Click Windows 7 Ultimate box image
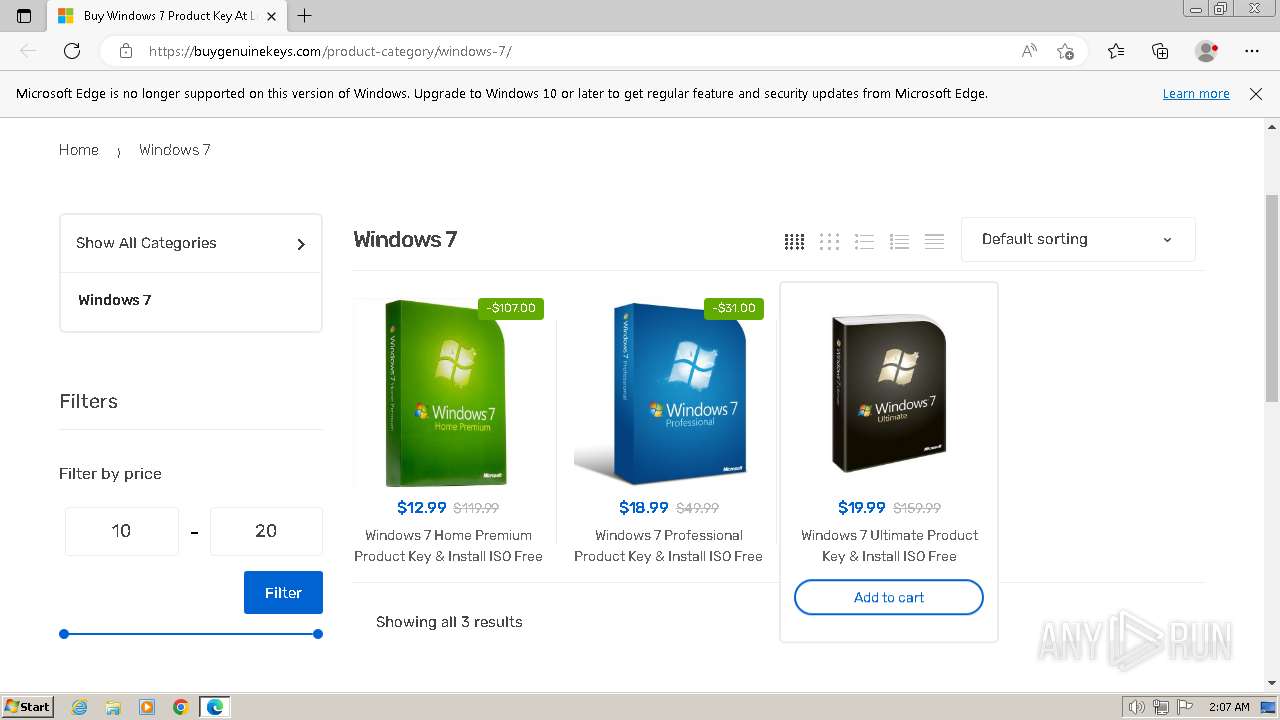 click(x=889, y=392)
